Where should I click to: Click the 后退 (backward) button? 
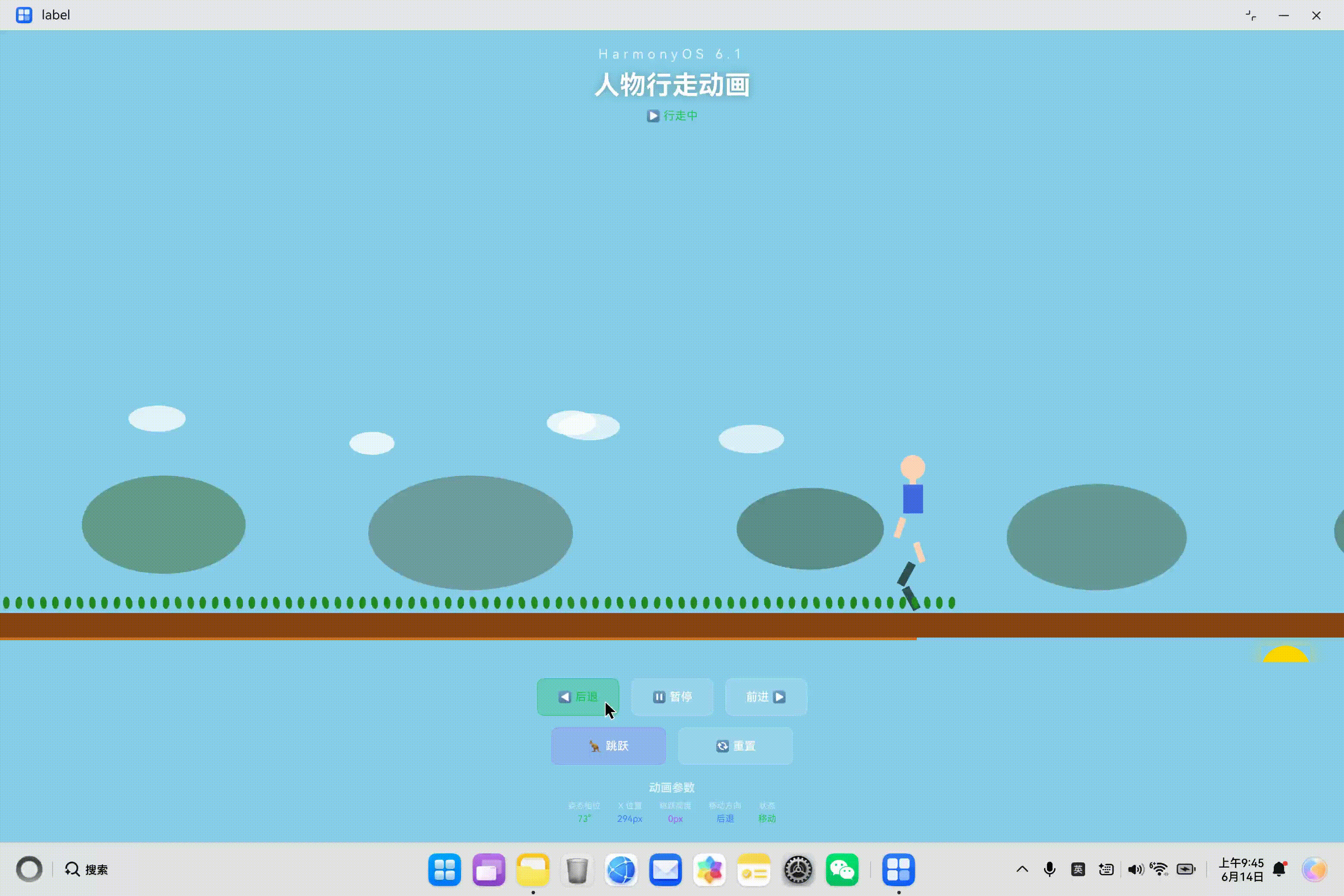pos(578,697)
